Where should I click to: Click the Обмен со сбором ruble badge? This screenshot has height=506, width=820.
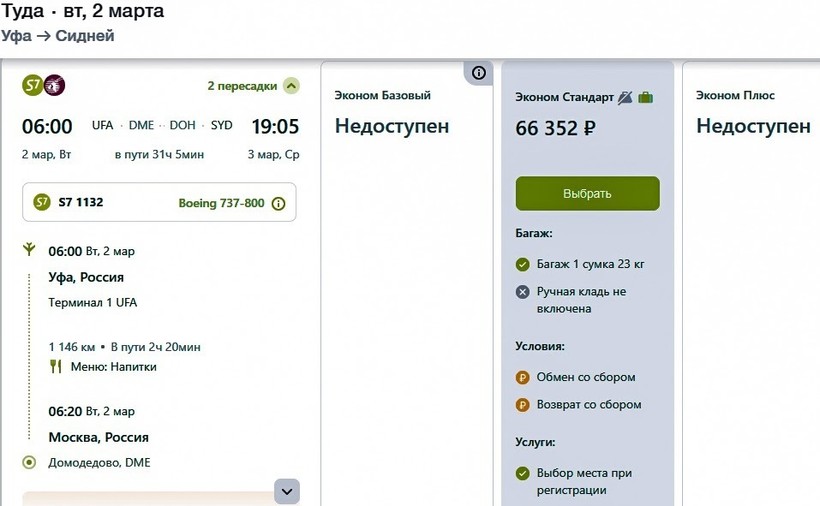[522, 377]
